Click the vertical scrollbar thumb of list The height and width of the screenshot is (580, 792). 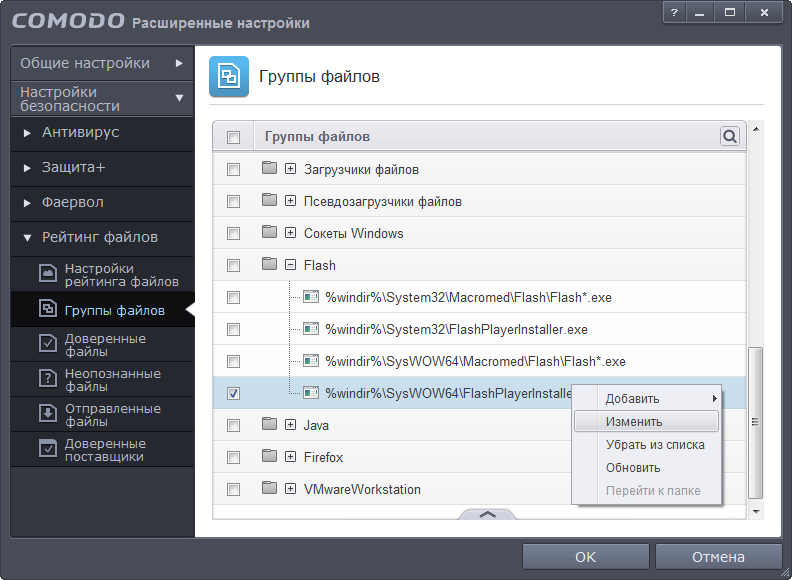(x=756, y=420)
